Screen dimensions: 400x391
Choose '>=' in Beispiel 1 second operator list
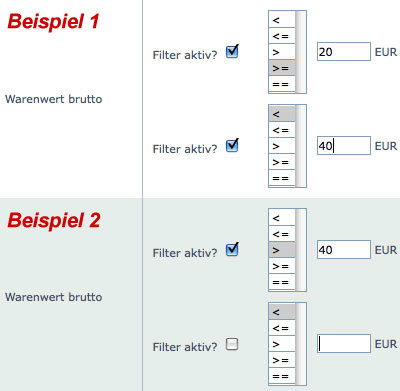coord(282,162)
